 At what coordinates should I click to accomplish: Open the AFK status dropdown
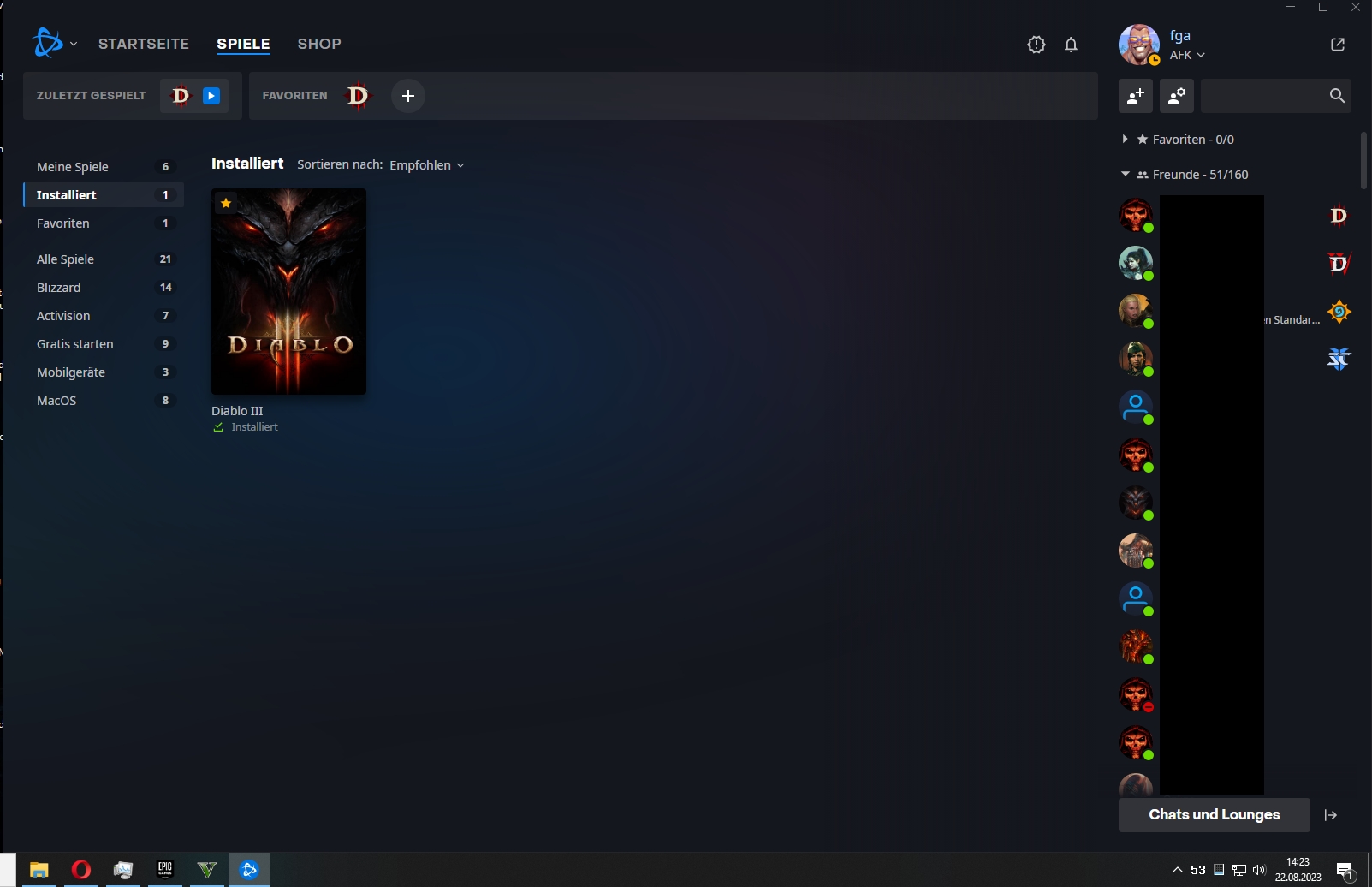coord(1187,55)
